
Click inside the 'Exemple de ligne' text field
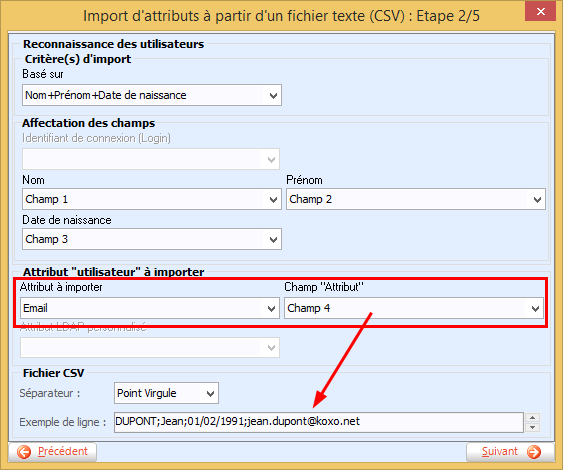point(318,422)
